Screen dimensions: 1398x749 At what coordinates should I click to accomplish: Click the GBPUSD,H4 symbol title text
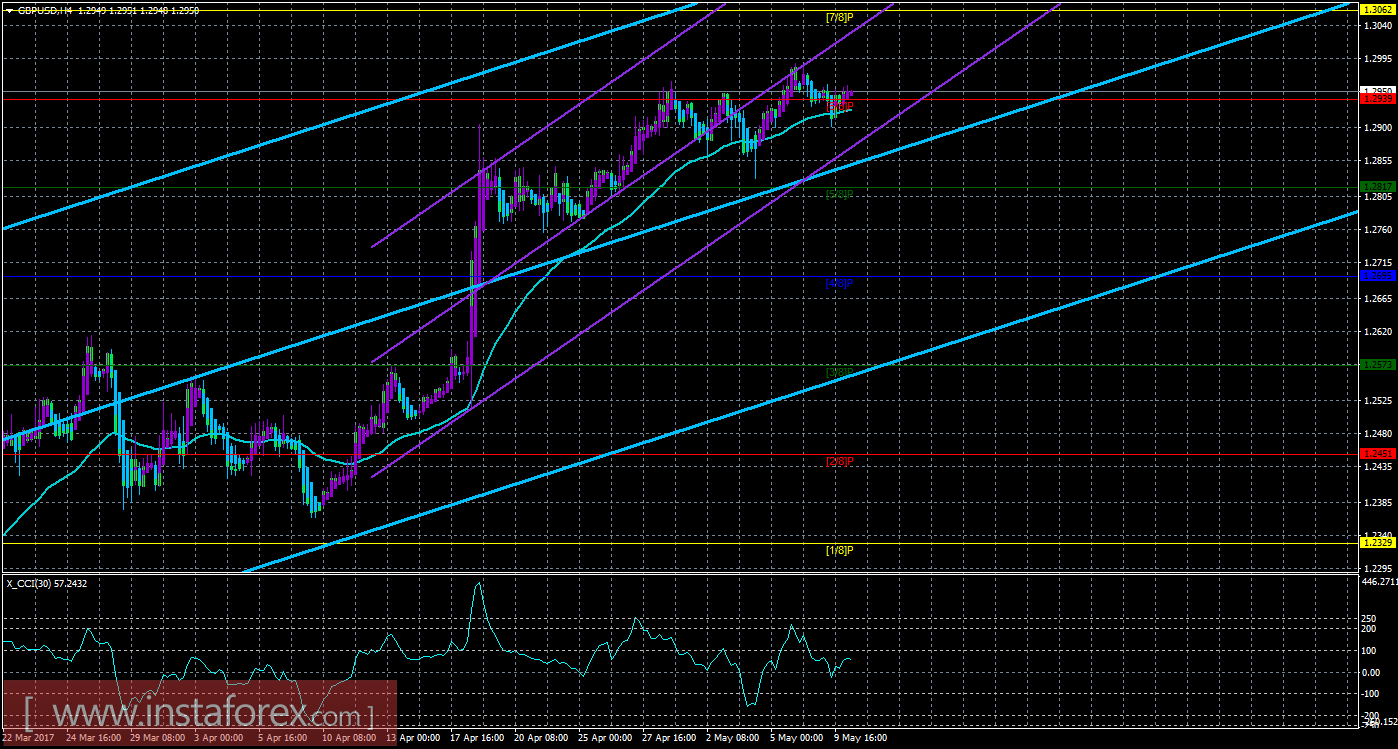43,9
